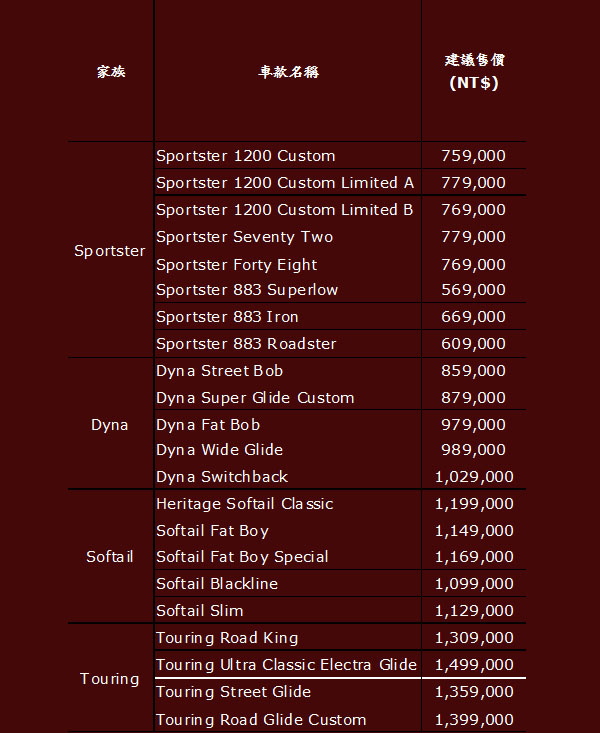
Task: Select the 569,000 price value
Action: [x=474, y=290]
